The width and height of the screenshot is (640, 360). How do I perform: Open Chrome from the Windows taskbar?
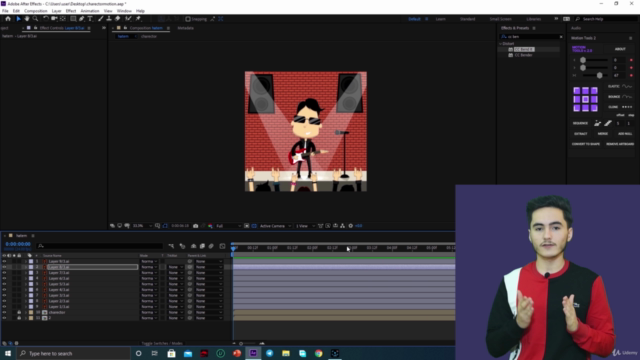pos(318,353)
